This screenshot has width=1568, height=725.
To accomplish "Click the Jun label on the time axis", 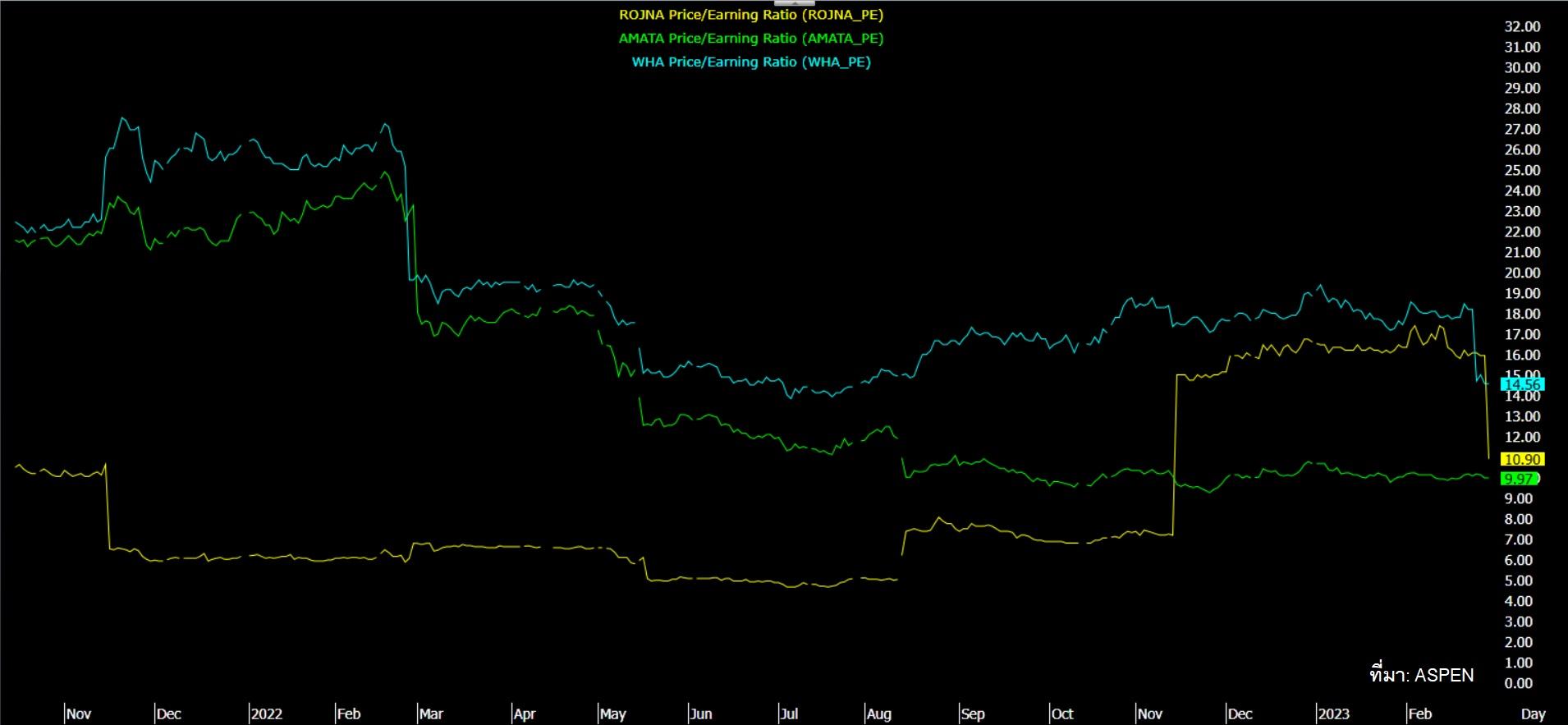I will pyautogui.click(x=701, y=714).
